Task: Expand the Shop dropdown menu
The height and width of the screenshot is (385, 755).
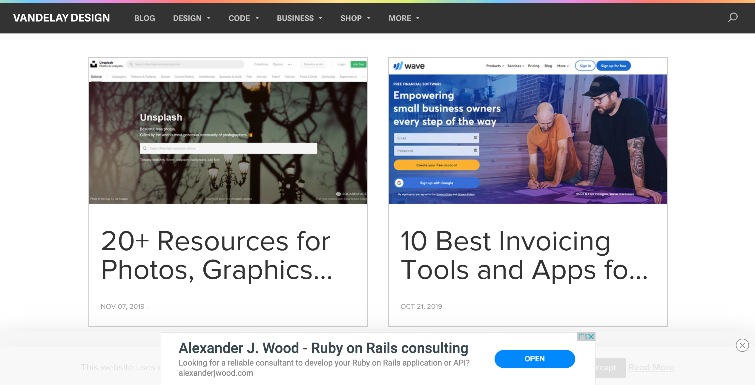Action: [355, 18]
